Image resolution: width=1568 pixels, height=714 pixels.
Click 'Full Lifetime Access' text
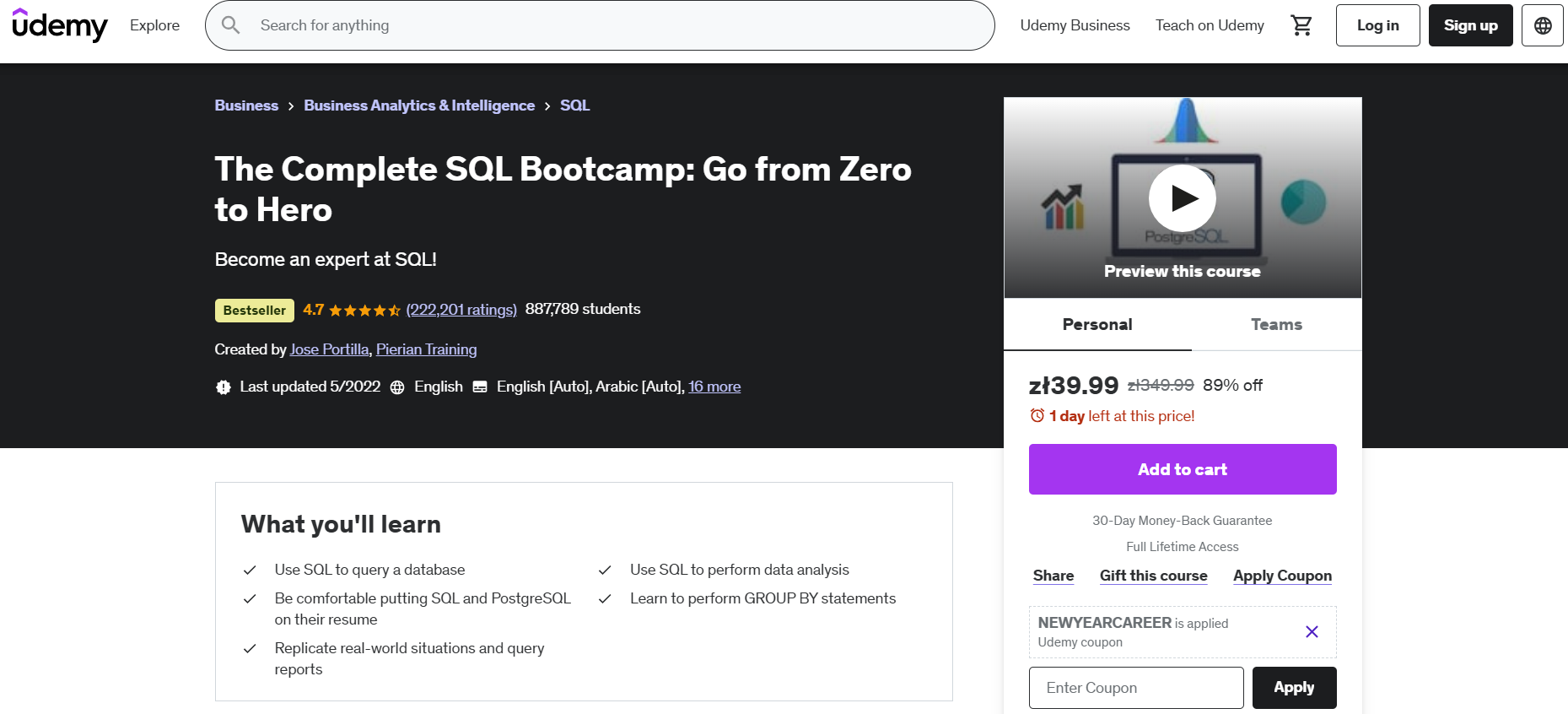(x=1183, y=547)
